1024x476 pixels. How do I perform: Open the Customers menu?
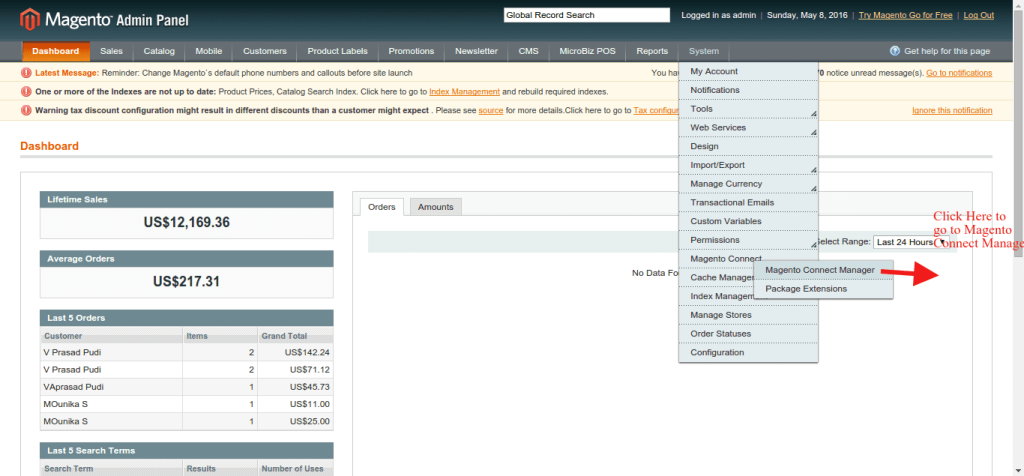point(264,51)
